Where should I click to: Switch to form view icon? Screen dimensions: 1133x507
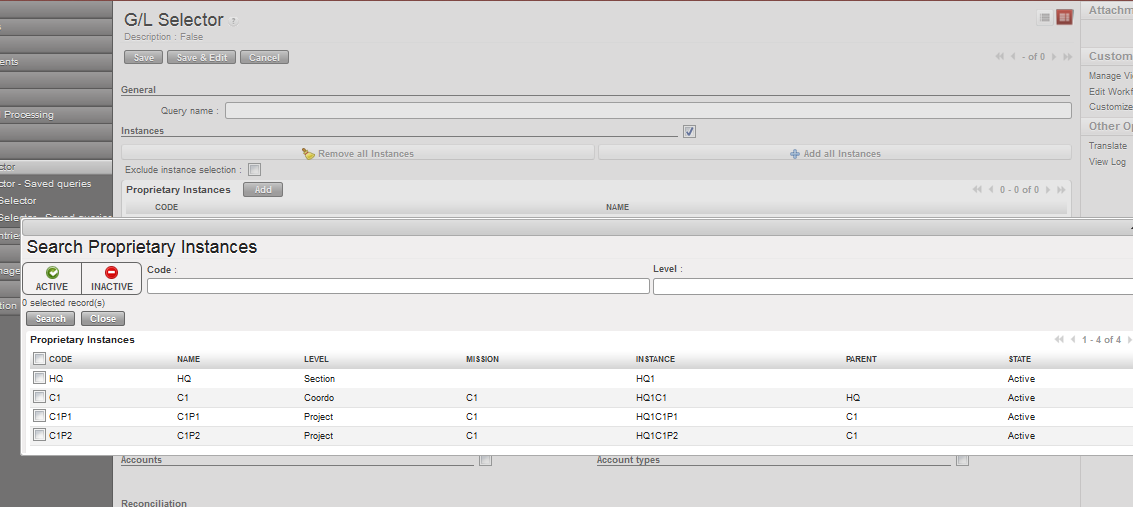[1064, 17]
